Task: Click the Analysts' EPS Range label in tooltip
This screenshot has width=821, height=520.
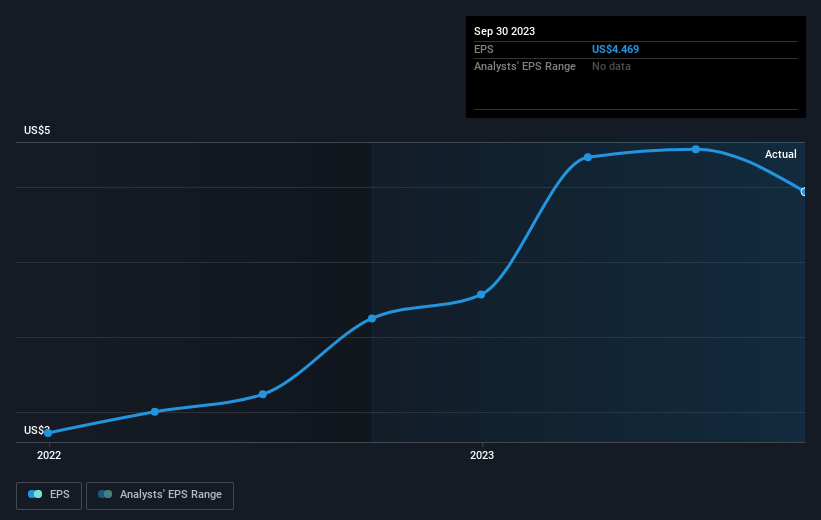Action: 525,67
